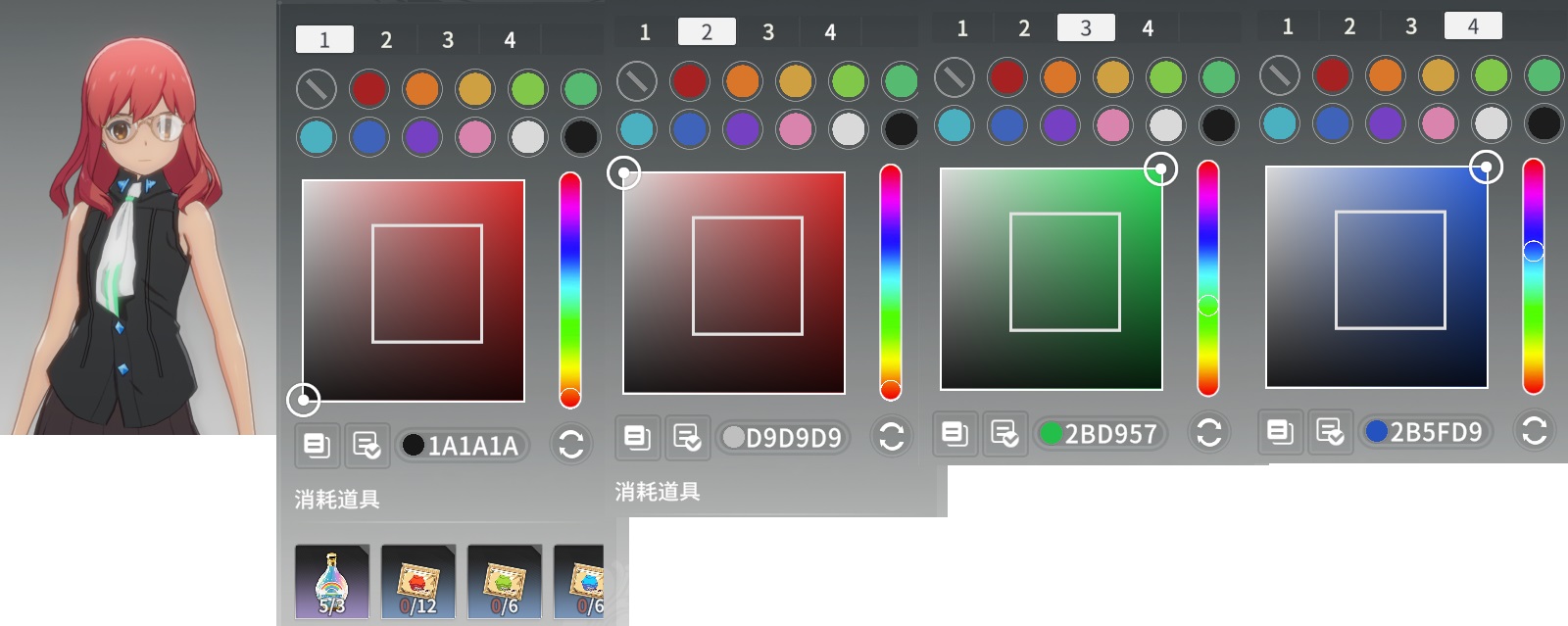
Task: Pick the orange swatch in the 1A1A1A panel
Action: [422, 89]
